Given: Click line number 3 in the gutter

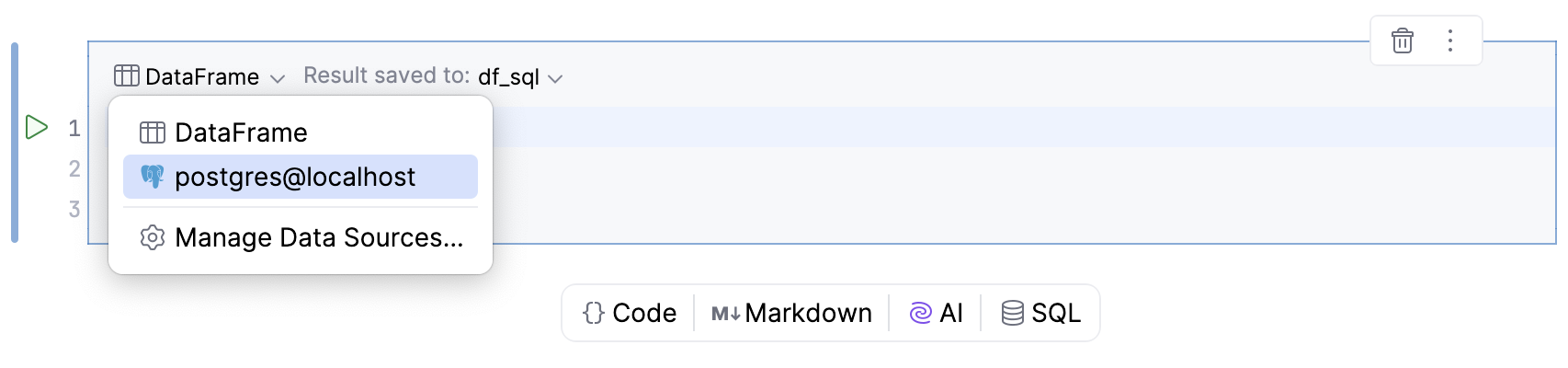Looking at the screenshot, I should click(74, 209).
